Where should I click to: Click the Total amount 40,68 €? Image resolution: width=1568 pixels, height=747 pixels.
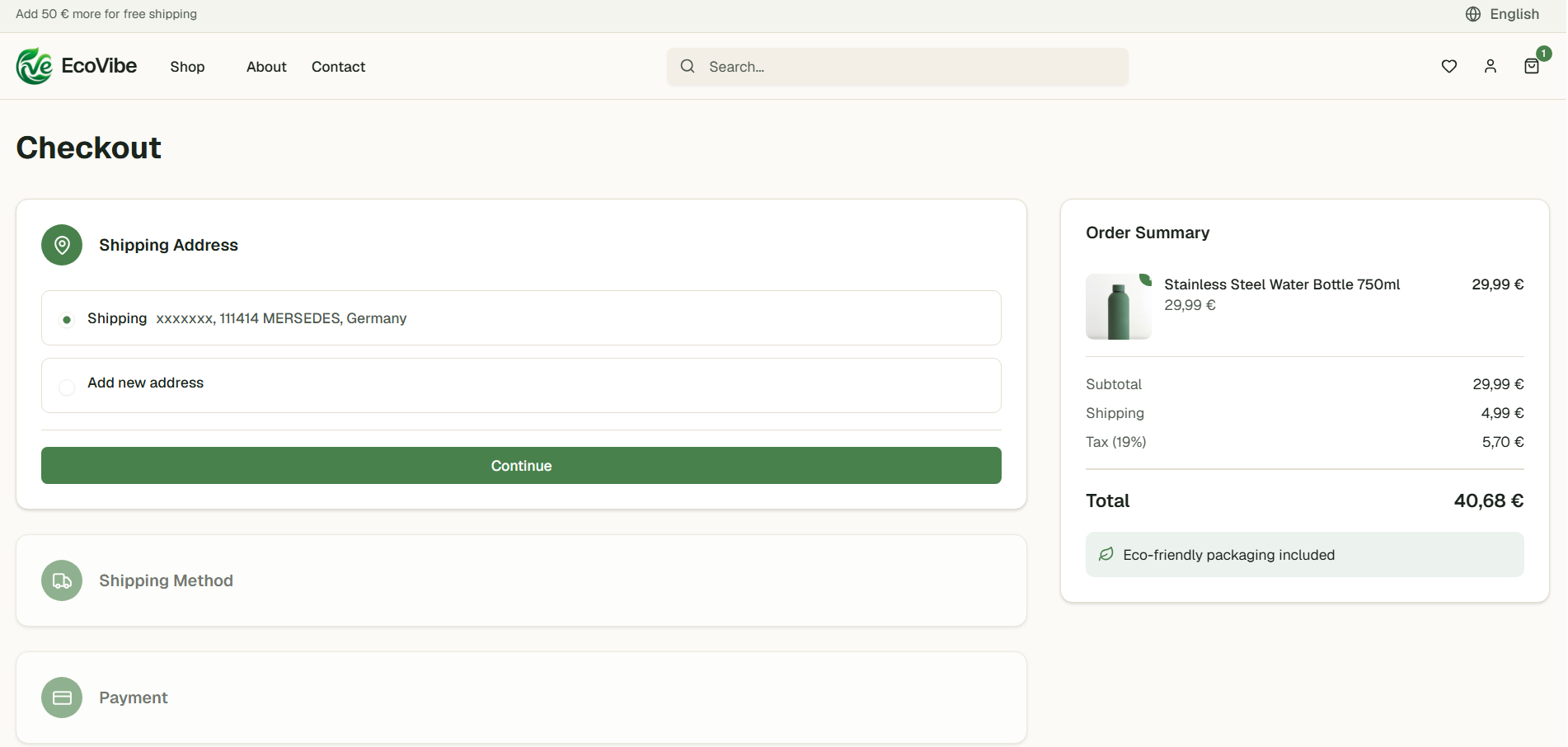click(x=1488, y=500)
